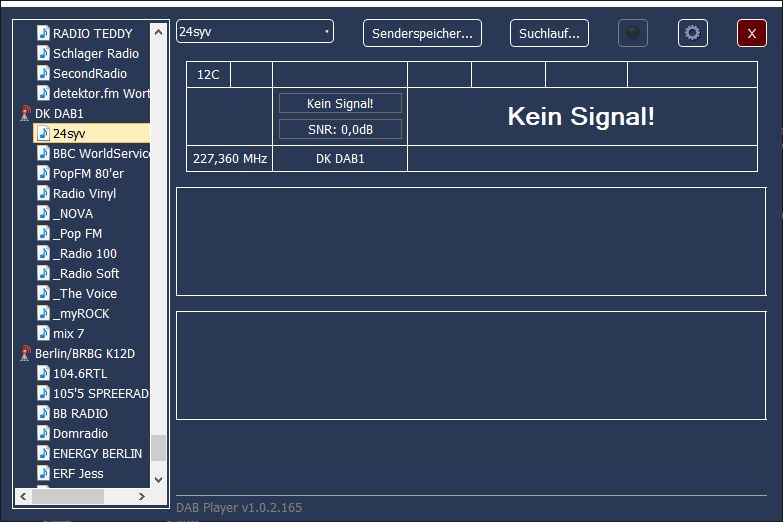783x522 pixels.
Task: Click the music icon beside mix 7
Action: [x=43, y=333]
